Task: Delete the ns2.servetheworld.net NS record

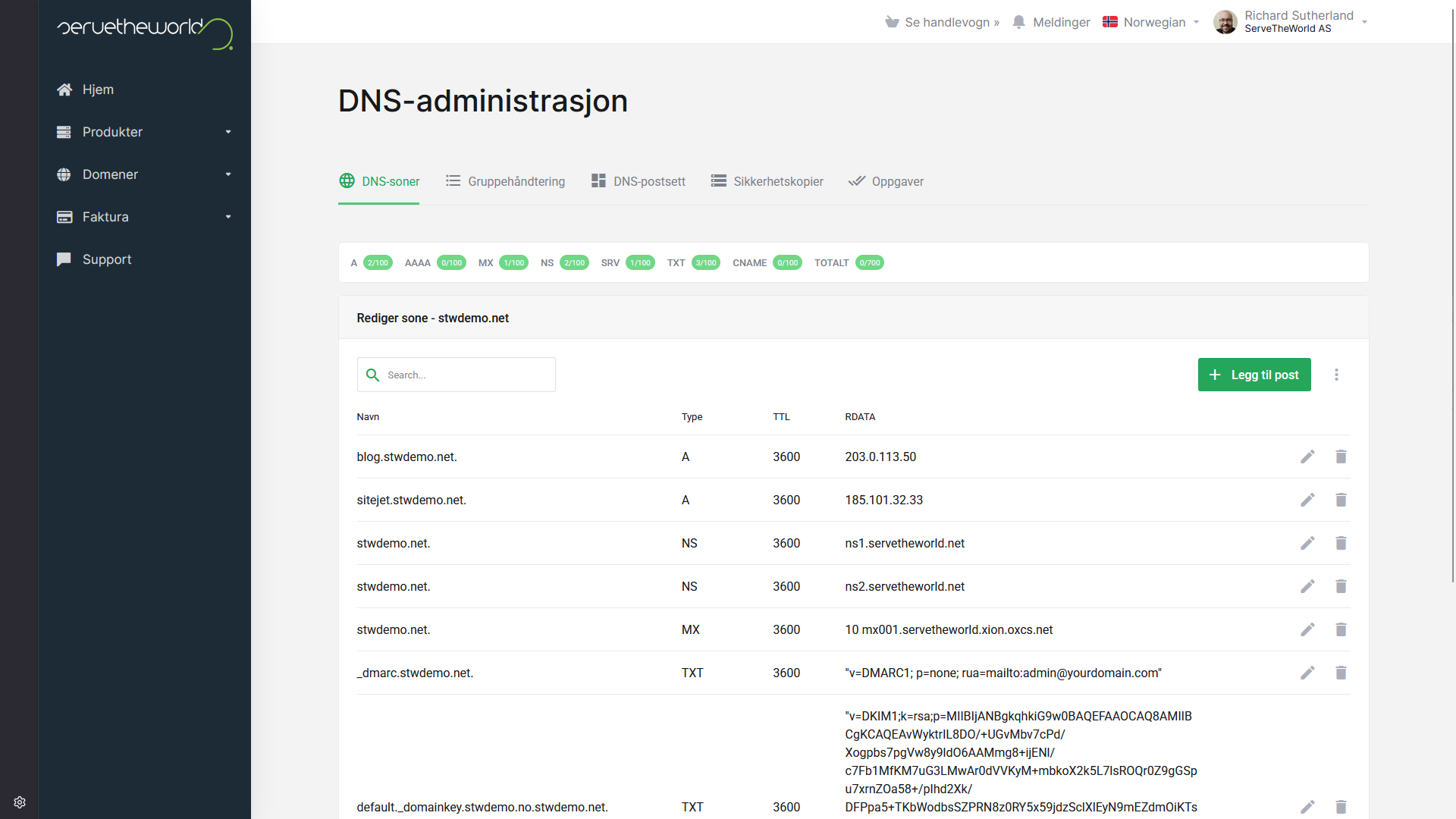Action: pyautogui.click(x=1341, y=586)
